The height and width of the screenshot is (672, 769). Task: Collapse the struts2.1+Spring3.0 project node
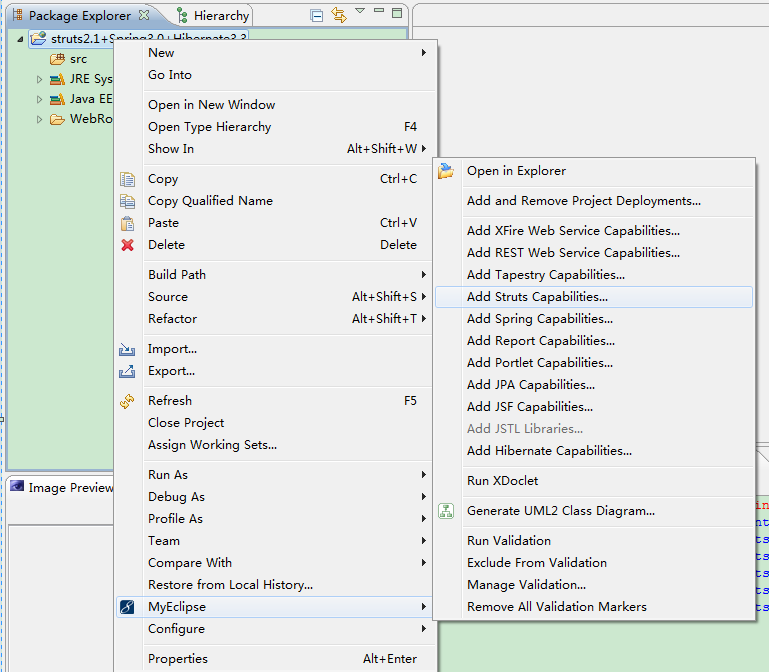tap(20, 39)
